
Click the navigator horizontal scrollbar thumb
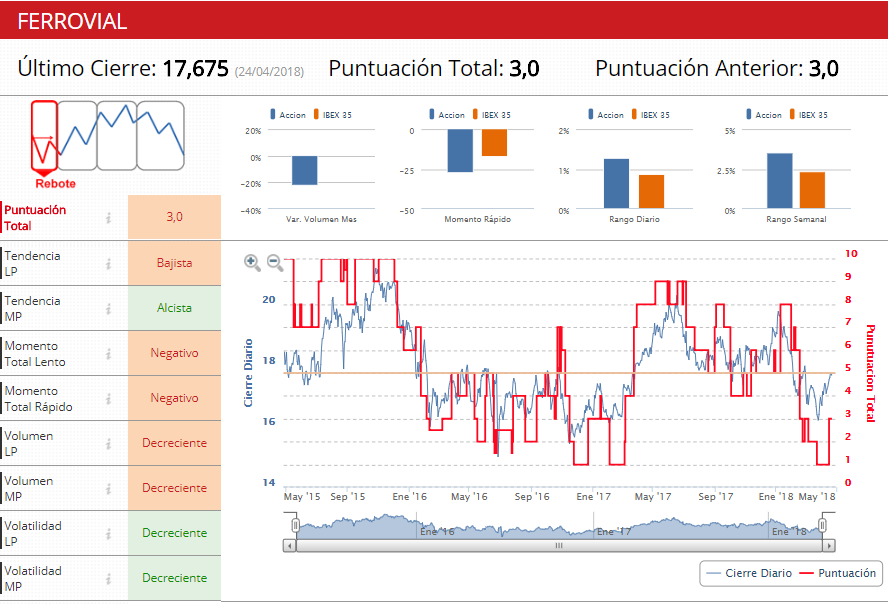(559, 546)
